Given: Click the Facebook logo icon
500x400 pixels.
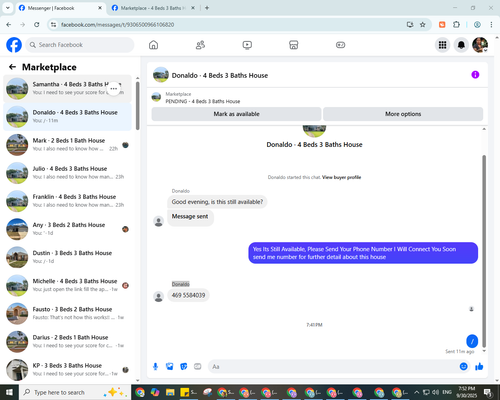Looking at the screenshot, I should click(14, 45).
